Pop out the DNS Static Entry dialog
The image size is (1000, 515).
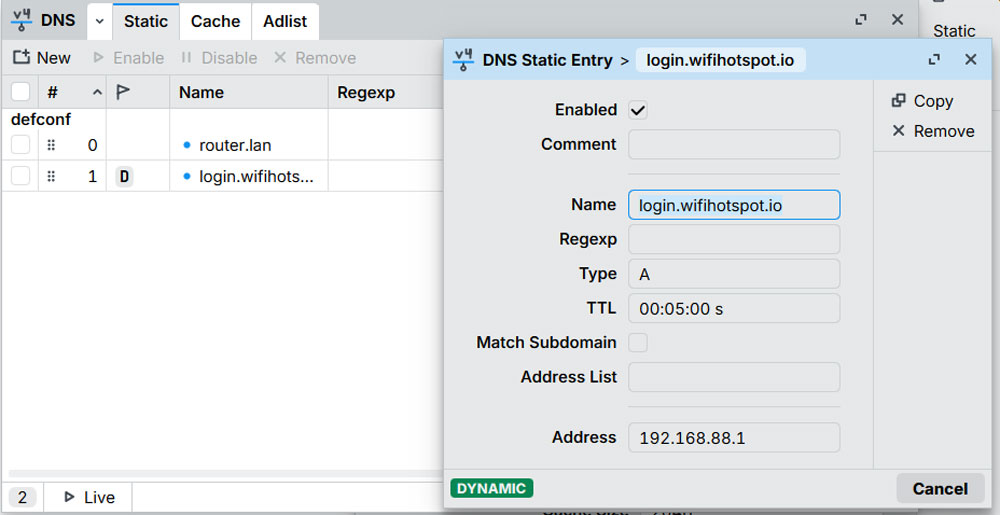tap(934, 60)
